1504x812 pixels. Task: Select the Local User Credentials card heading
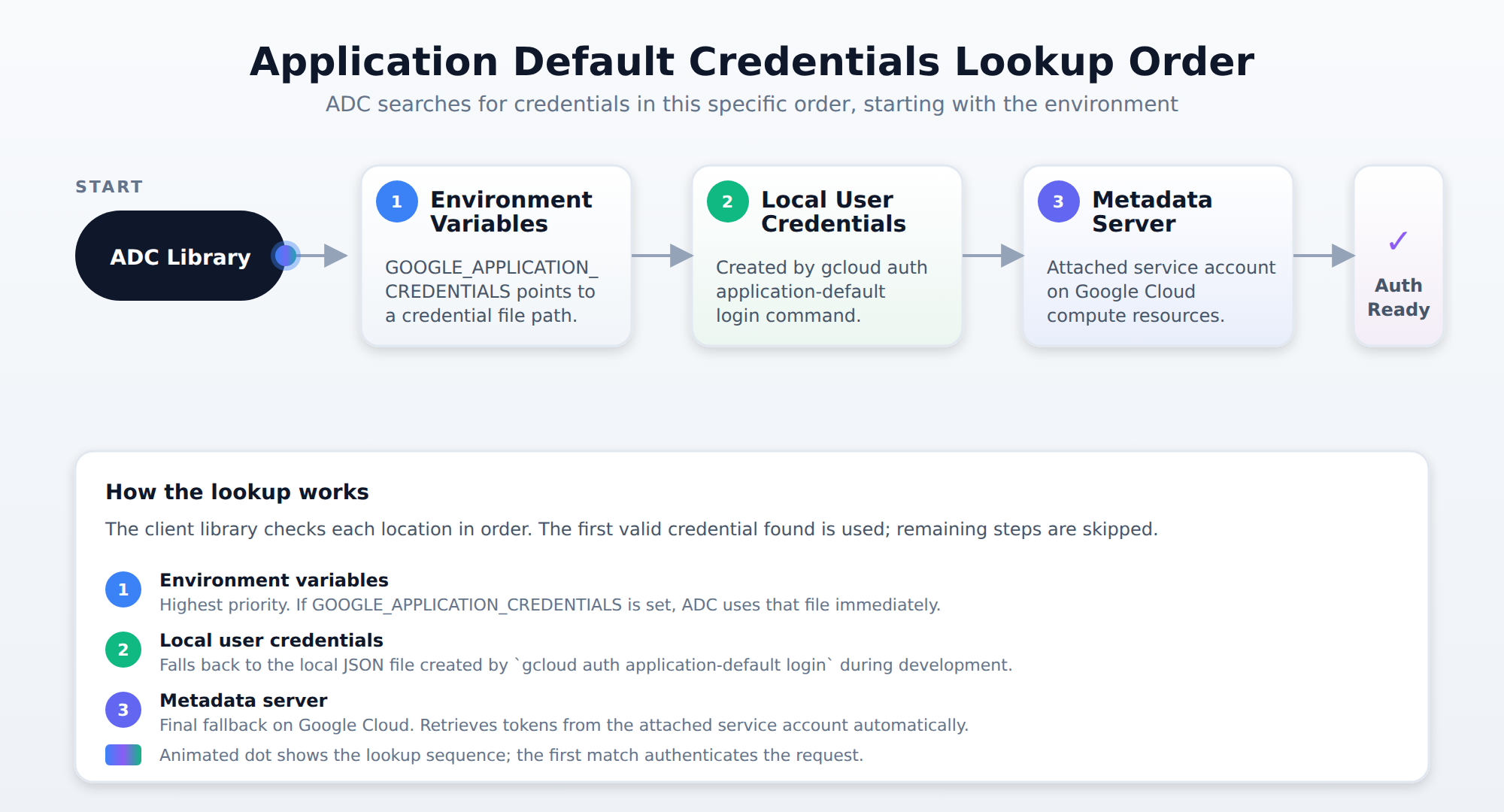pyautogui.click(x=833, y=211)
